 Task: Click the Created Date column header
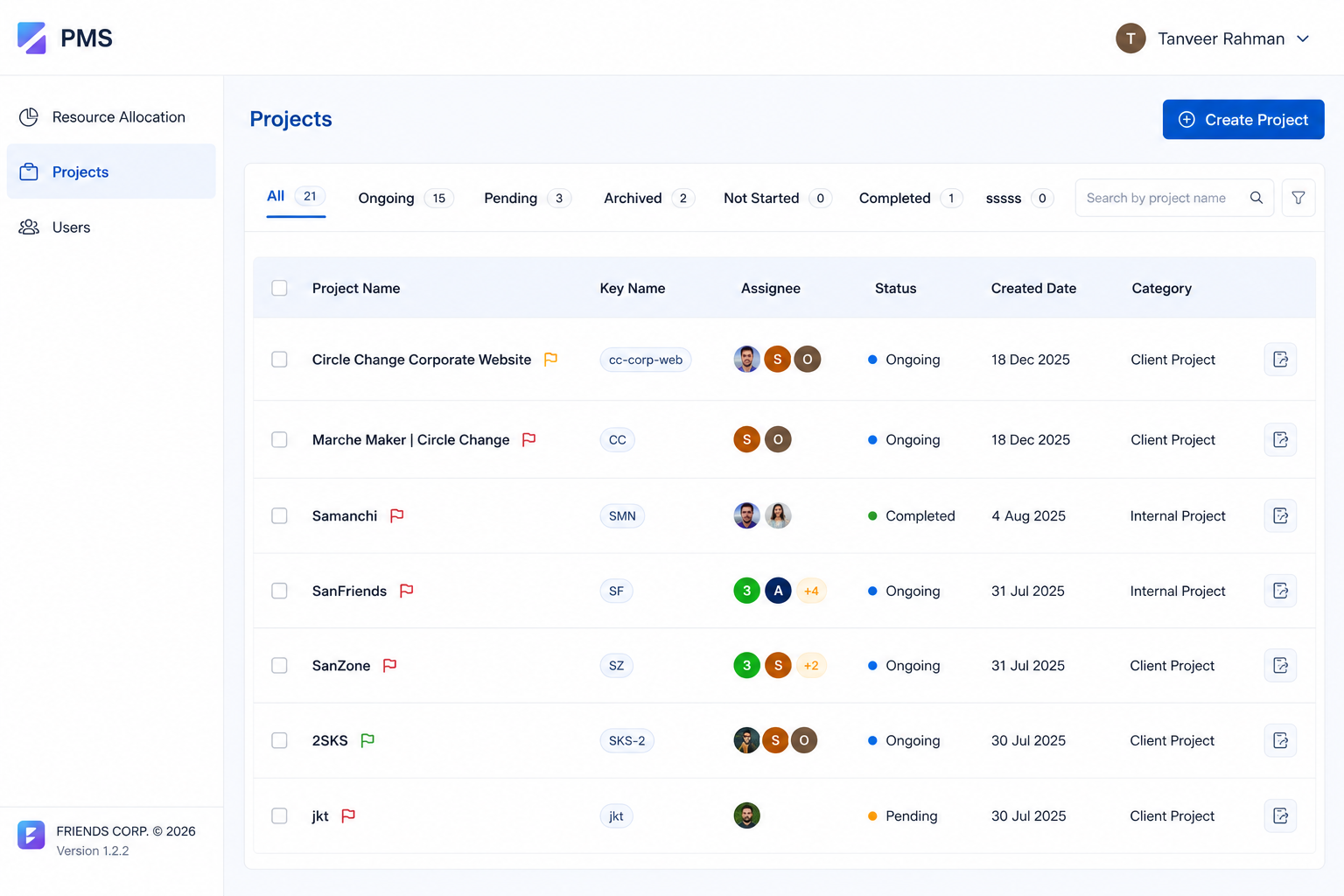(x=1033, y=288)
